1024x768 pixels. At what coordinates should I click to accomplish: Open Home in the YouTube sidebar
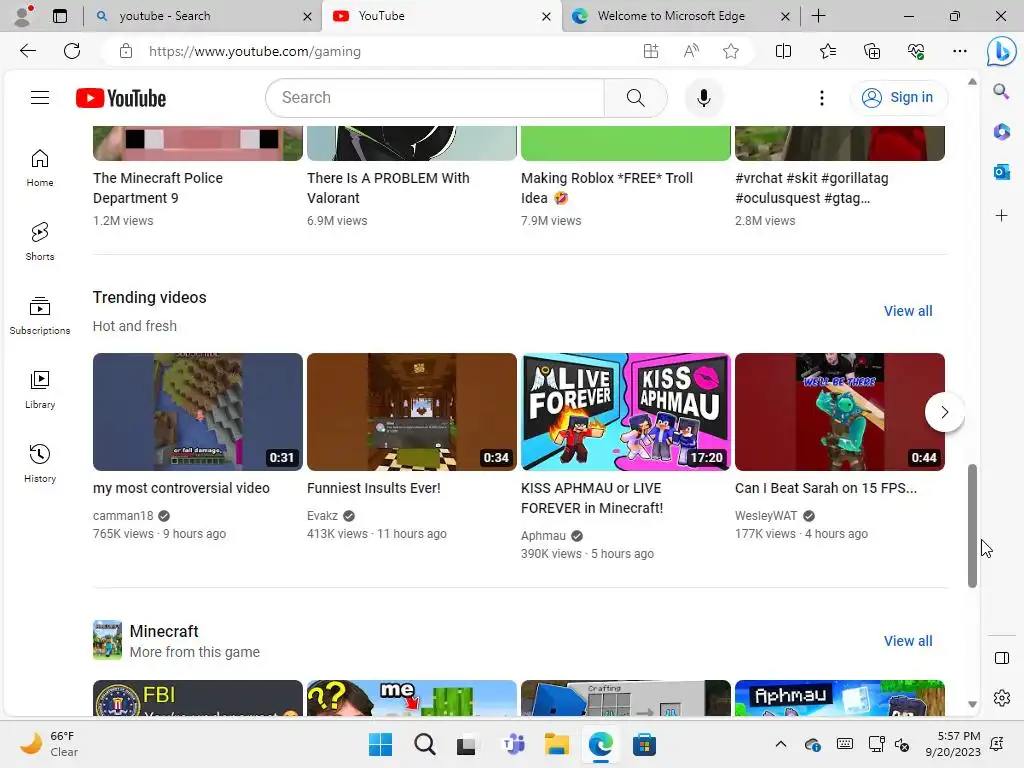pos(40,168)
